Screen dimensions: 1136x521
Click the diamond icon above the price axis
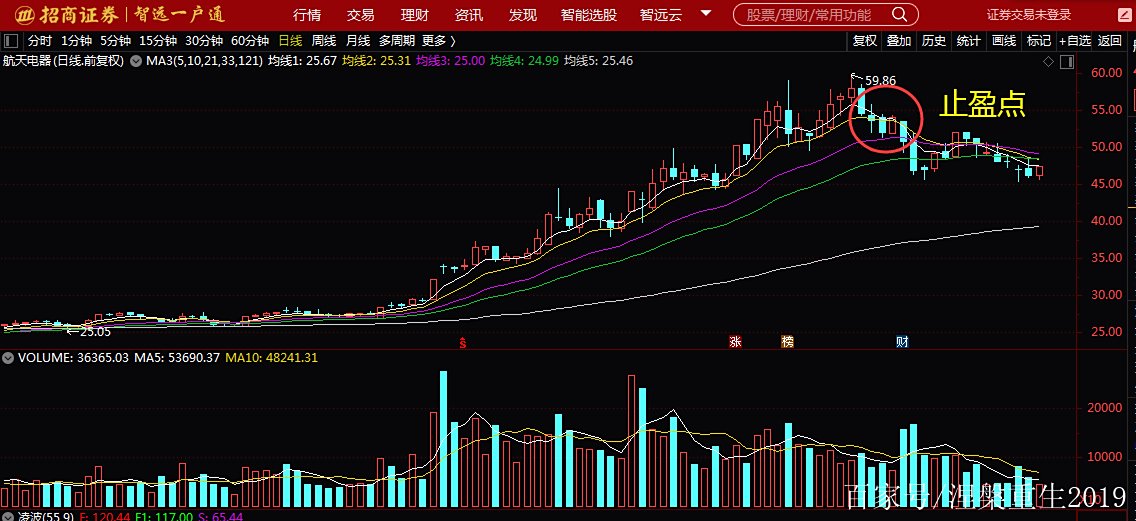[1048, 61]
